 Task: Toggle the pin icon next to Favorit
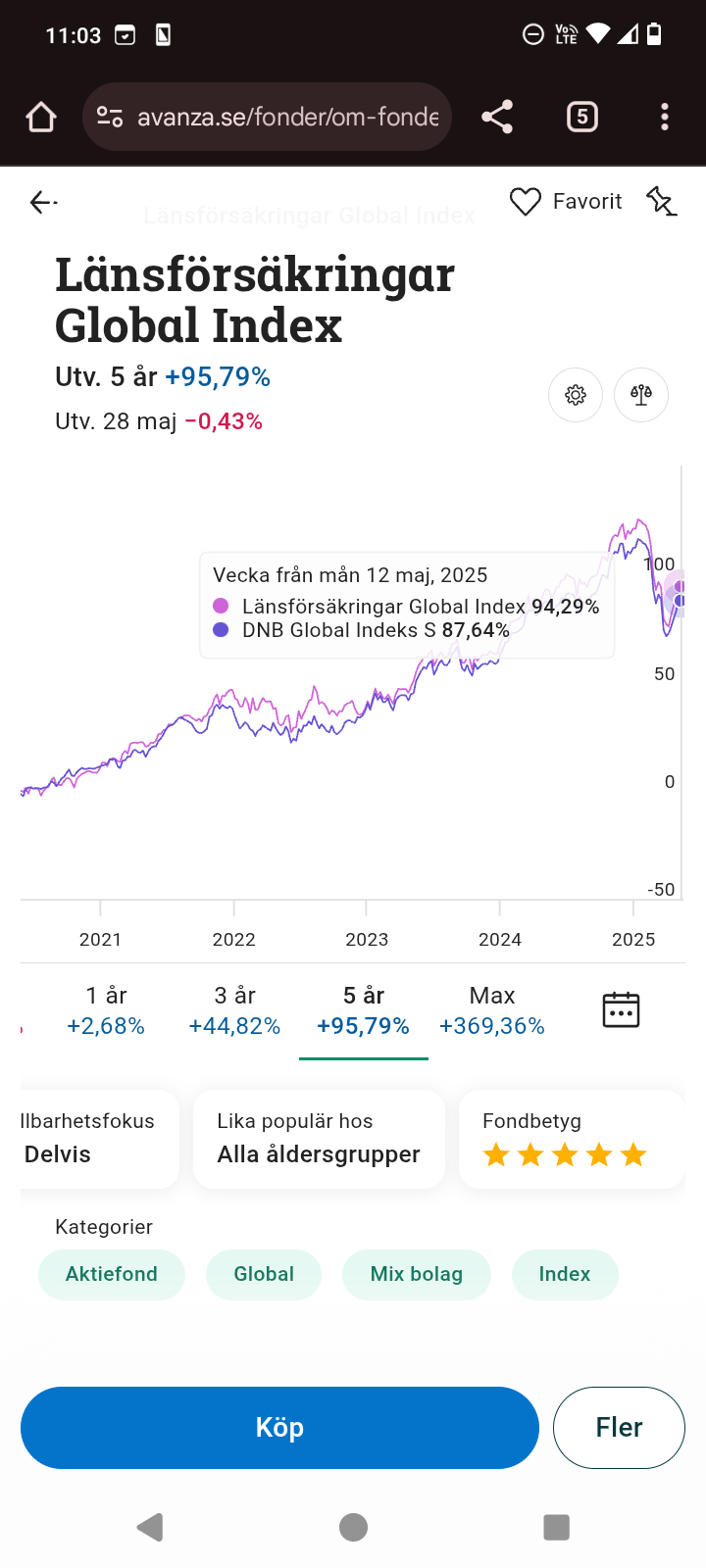661,202
